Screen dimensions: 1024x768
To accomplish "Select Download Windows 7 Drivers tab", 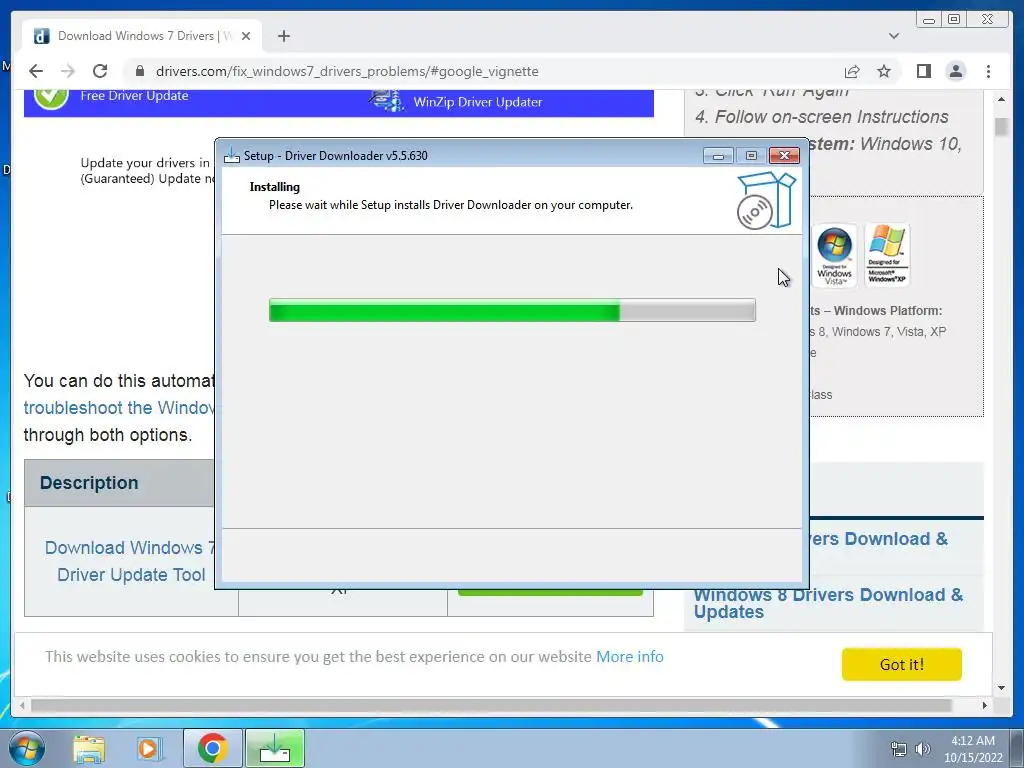I will [142, 36].
